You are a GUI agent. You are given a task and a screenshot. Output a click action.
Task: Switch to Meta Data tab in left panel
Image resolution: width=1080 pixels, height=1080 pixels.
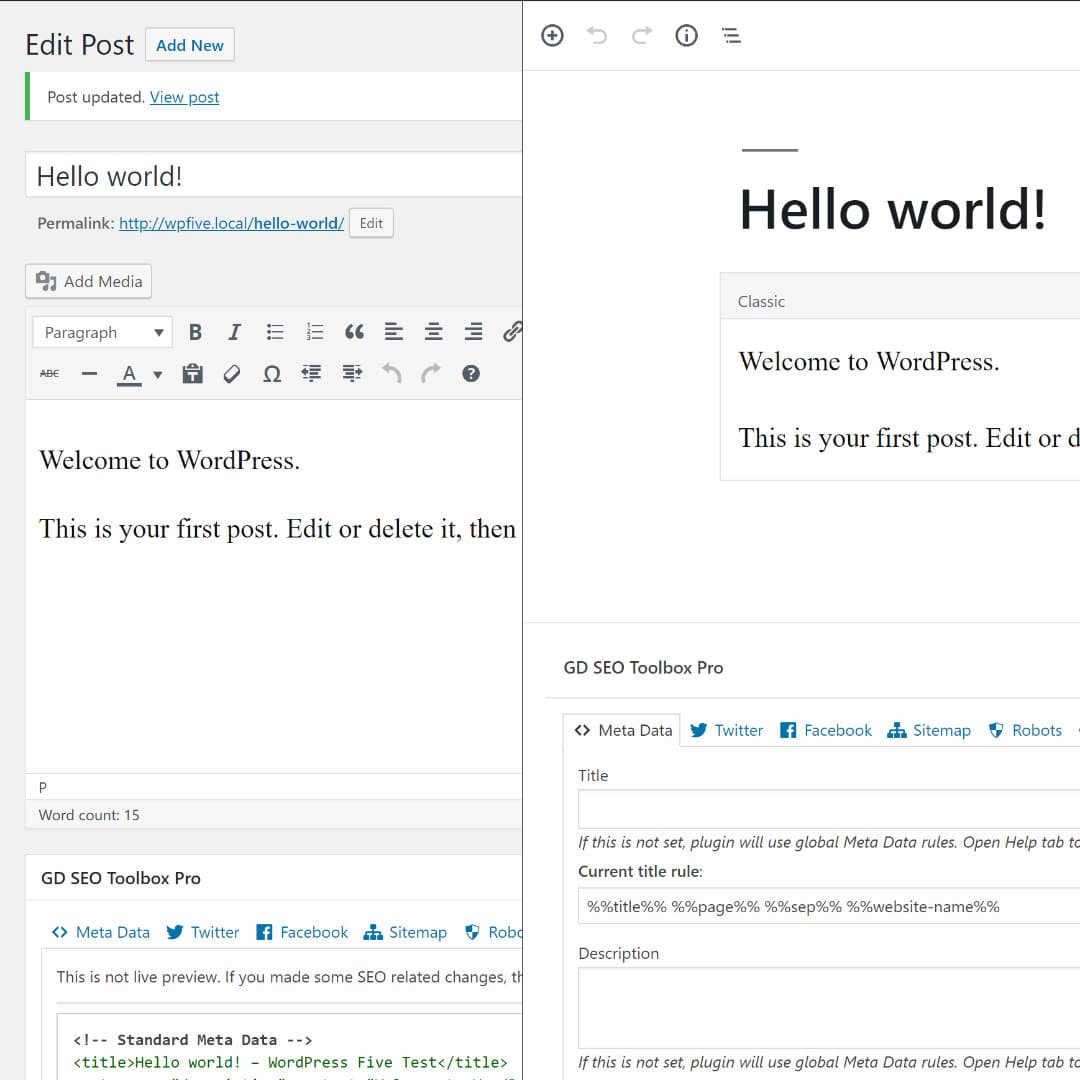[101, 932]
